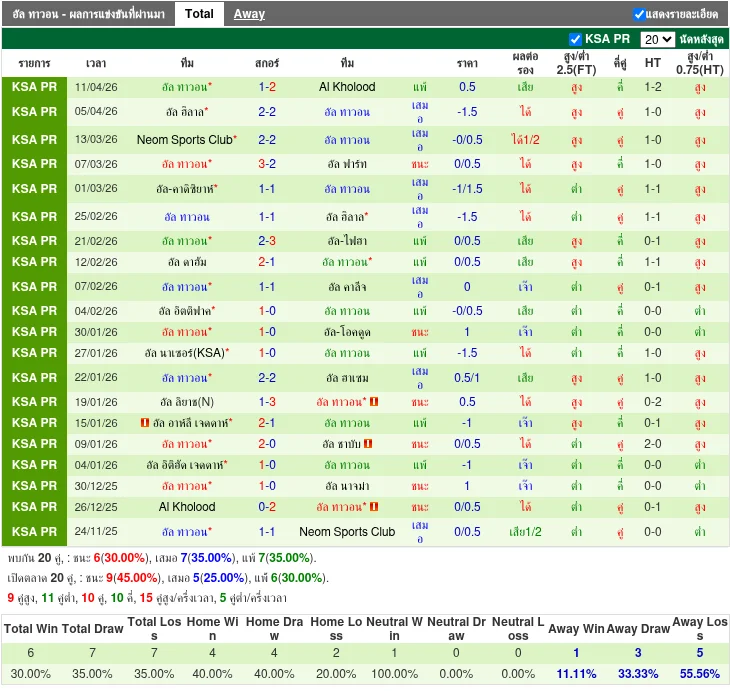Open the match count dropdown showing 20
730x691 pixels.
[x=657, y=39]
